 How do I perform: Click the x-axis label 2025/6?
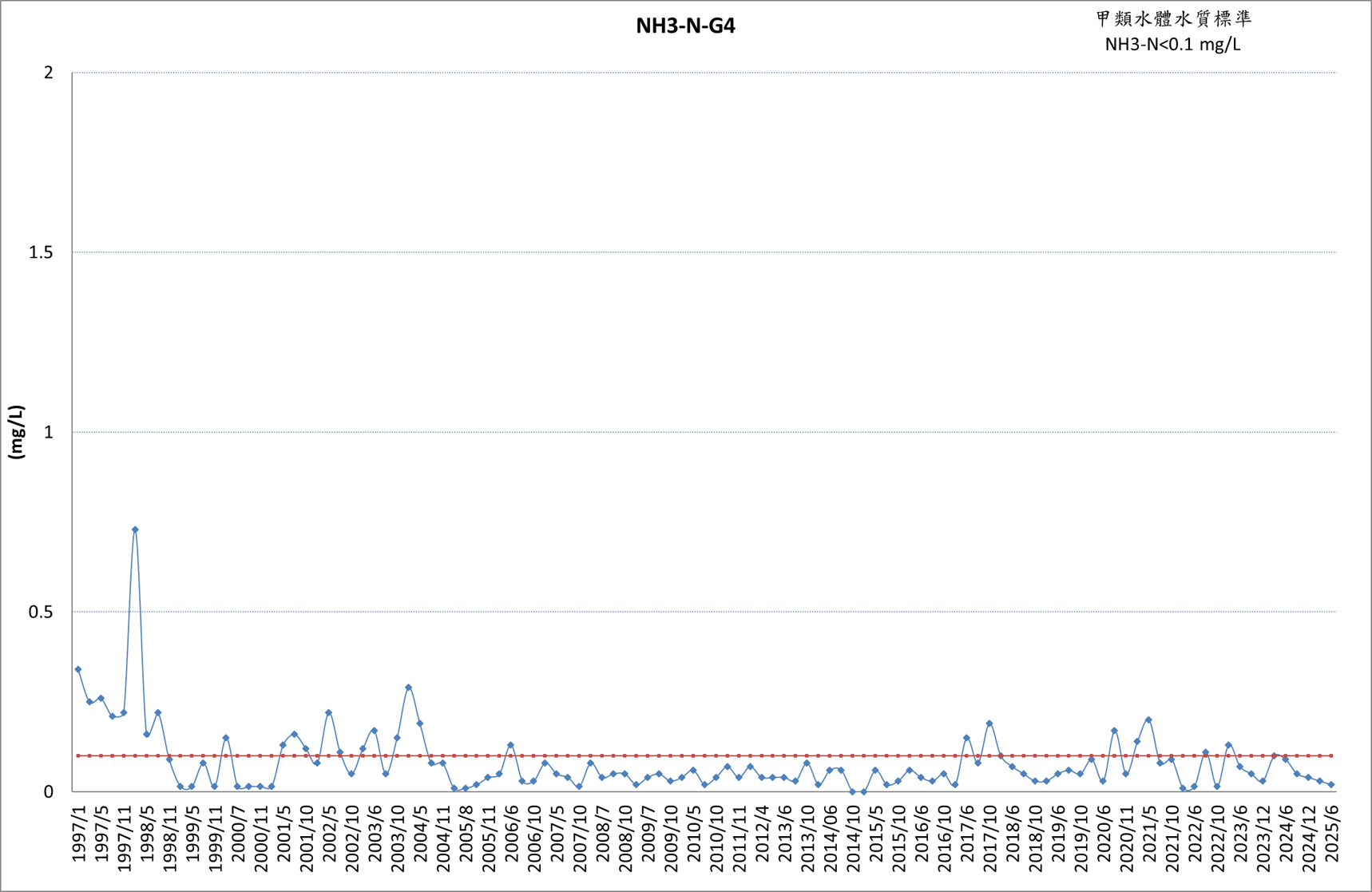[x=1331, y=833]
